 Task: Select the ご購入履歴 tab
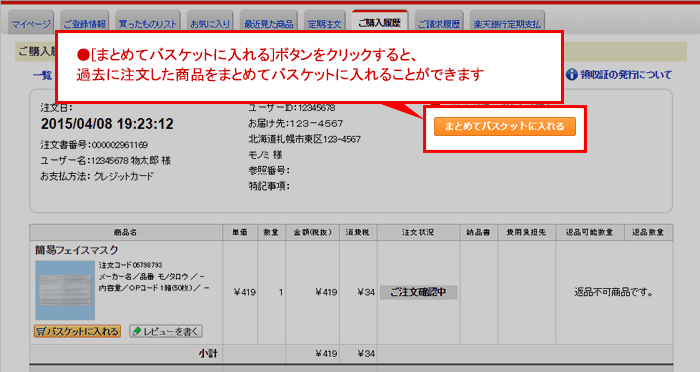[x=379, y=22]
